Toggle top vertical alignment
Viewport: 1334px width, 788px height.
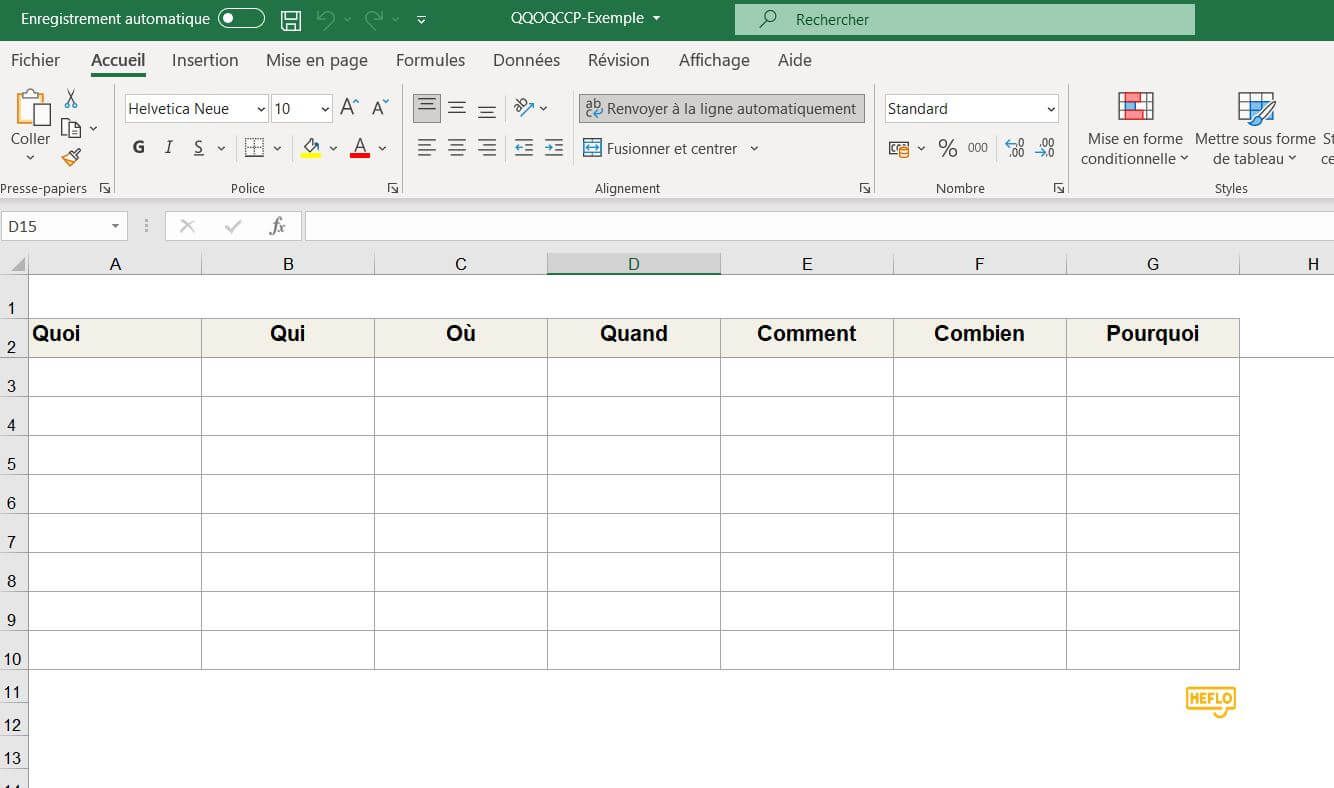pos(427,108)
